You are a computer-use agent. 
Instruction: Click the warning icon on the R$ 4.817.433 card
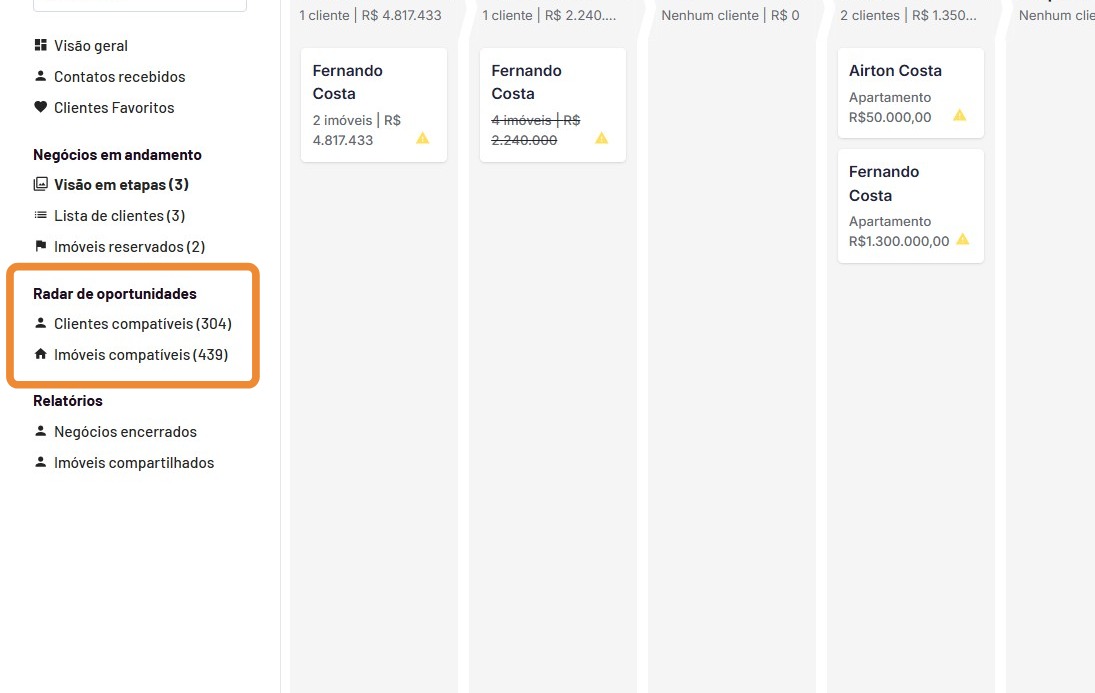pyautogui.click(x=422, y=138)
